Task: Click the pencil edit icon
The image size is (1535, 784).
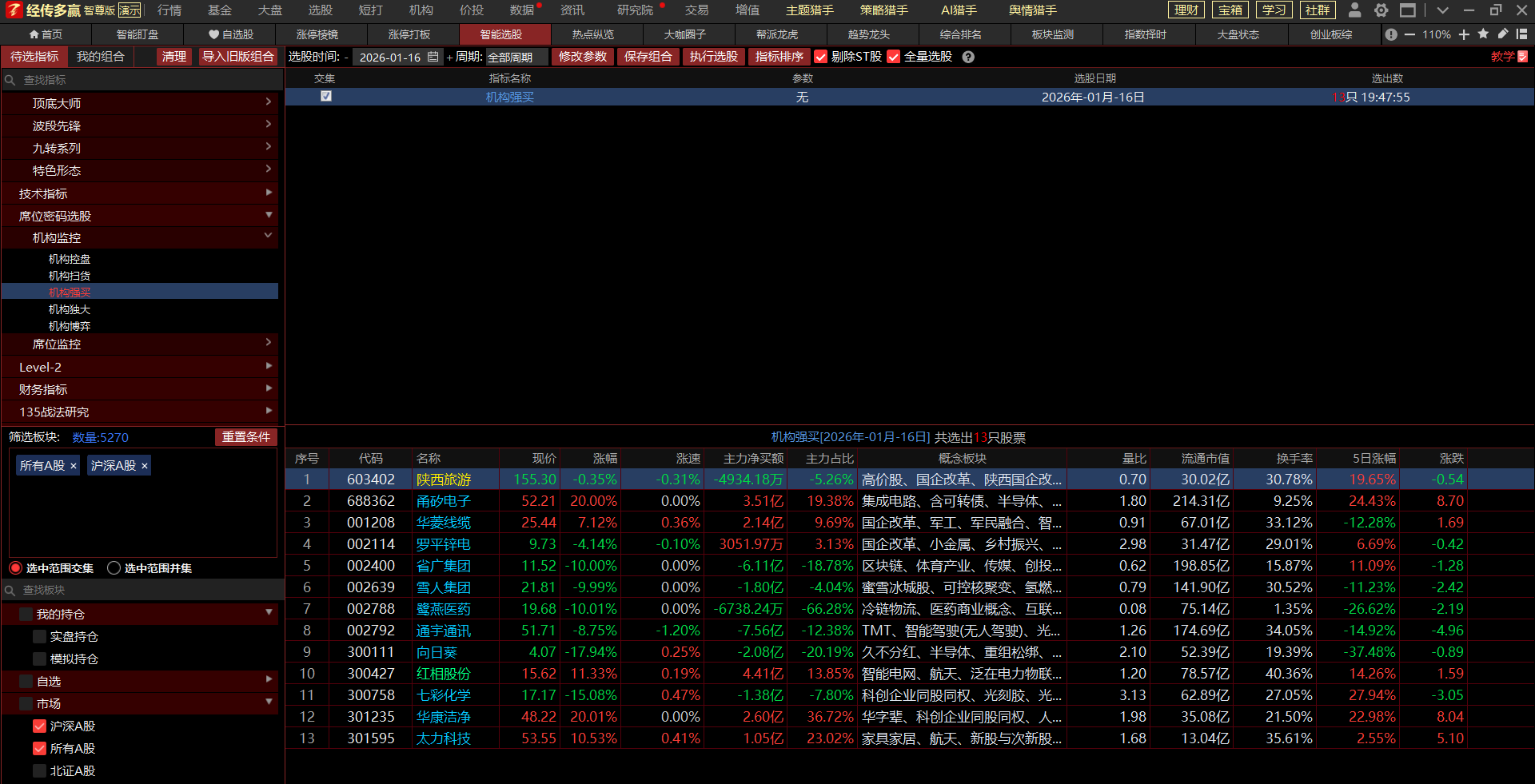Action: pyautogui.click(x=1503, y=34)
